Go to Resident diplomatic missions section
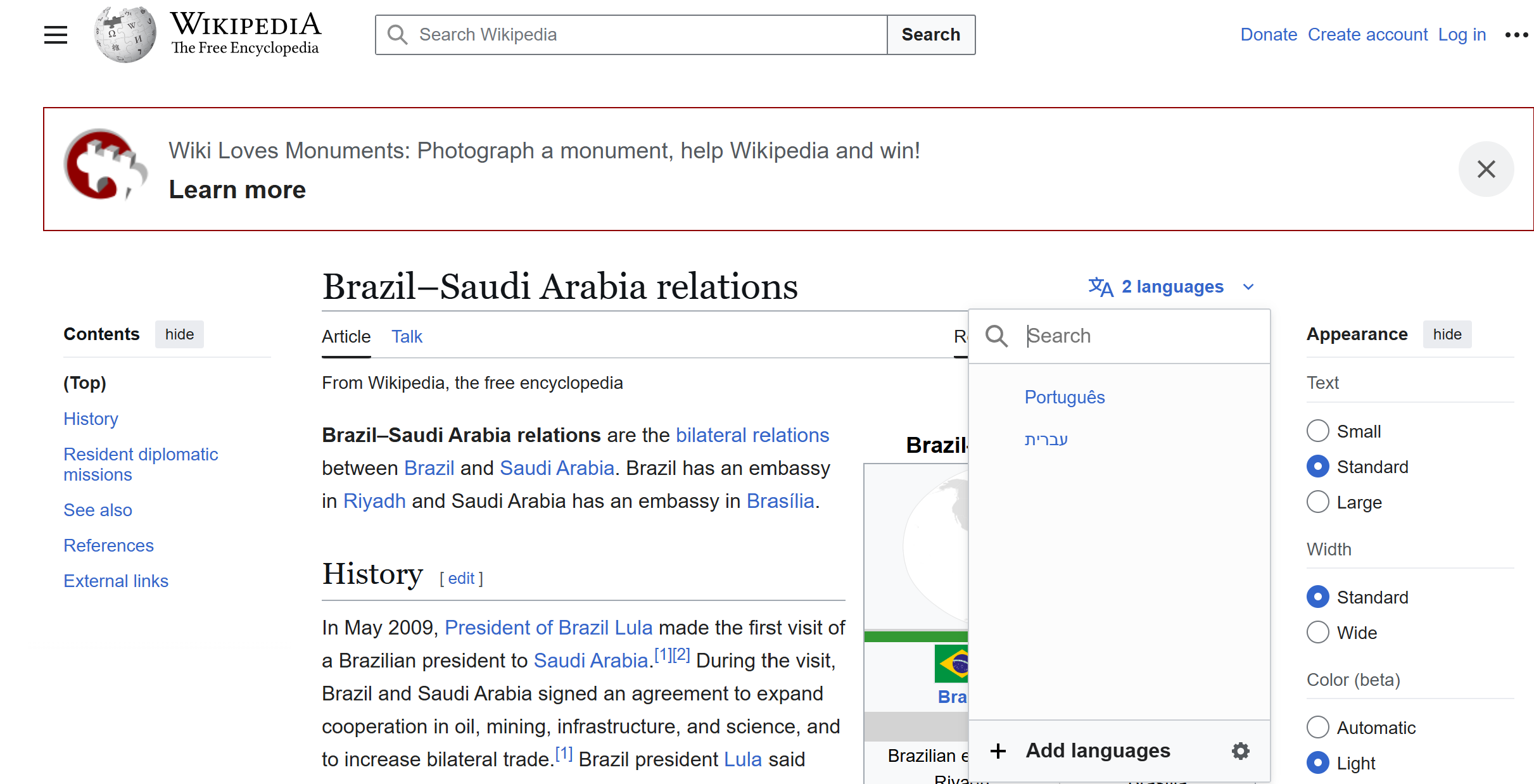The width and height of the screenshot is (1534, 784). (x=141, y=464)
